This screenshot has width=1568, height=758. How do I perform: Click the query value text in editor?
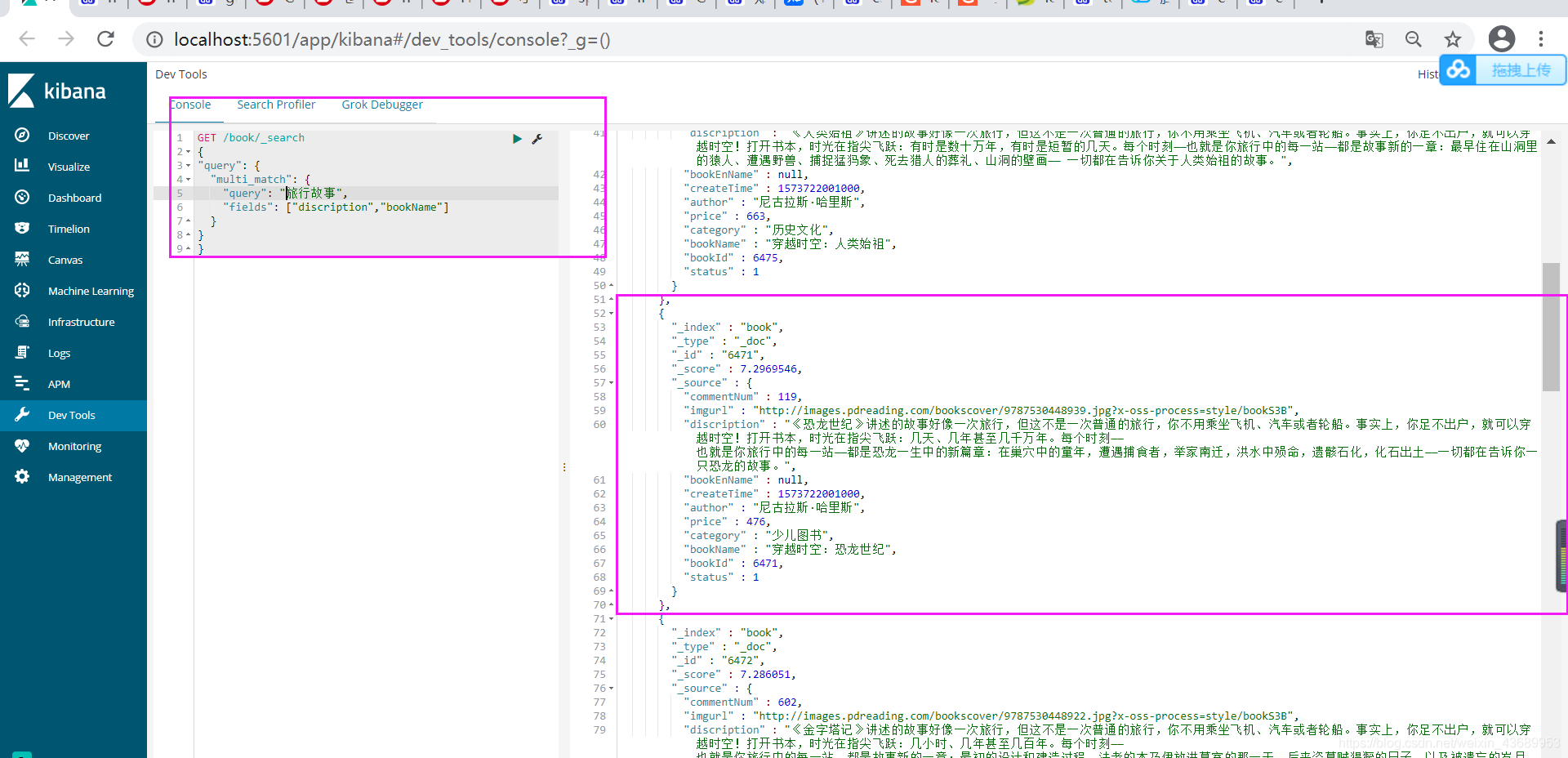click(311, 194)
